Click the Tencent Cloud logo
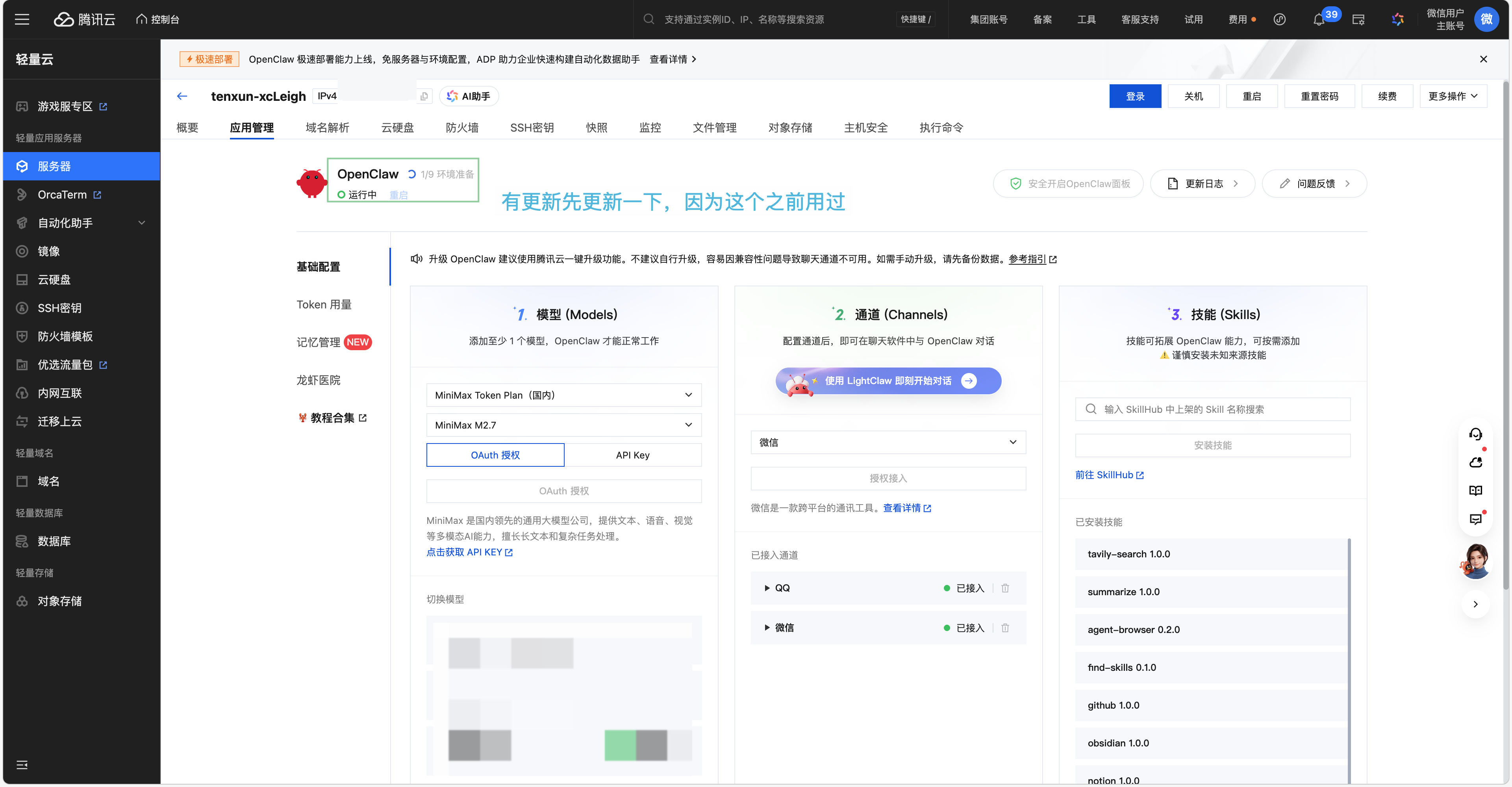 pyautogui.click(x=85, y=19)
